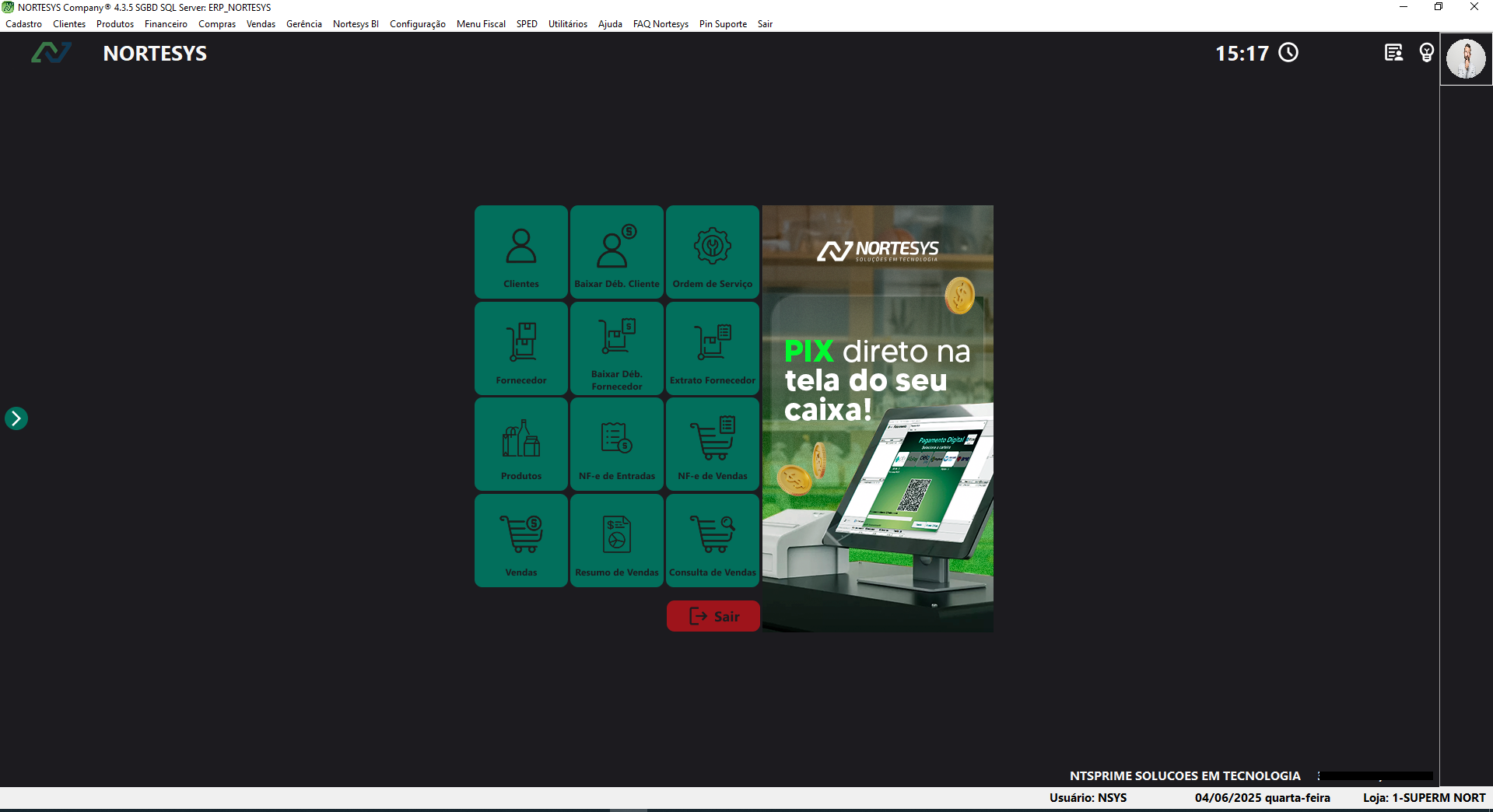This screenshot has height=812, width=1493.
Task: Open the Vendas shopping cart tile
Action: pyautogui.click(x=520, y=541)
